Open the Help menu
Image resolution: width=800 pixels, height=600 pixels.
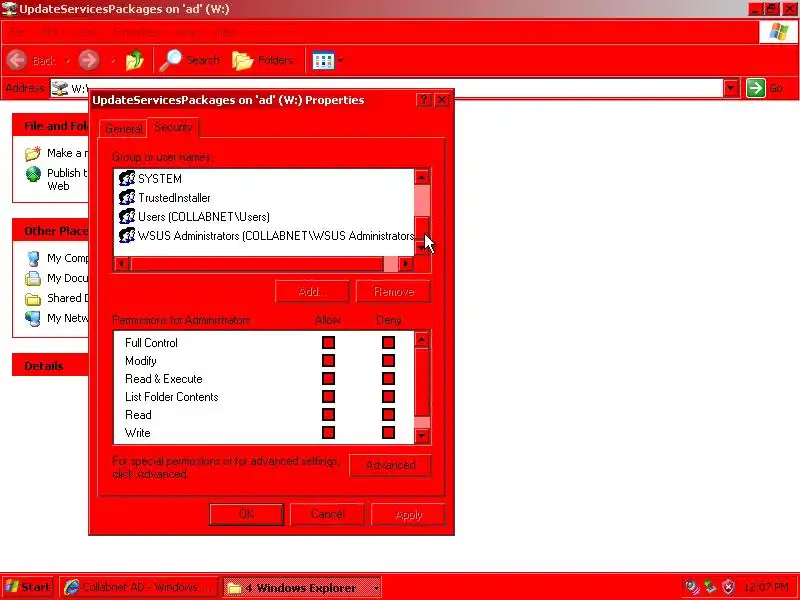click(224, 32)
